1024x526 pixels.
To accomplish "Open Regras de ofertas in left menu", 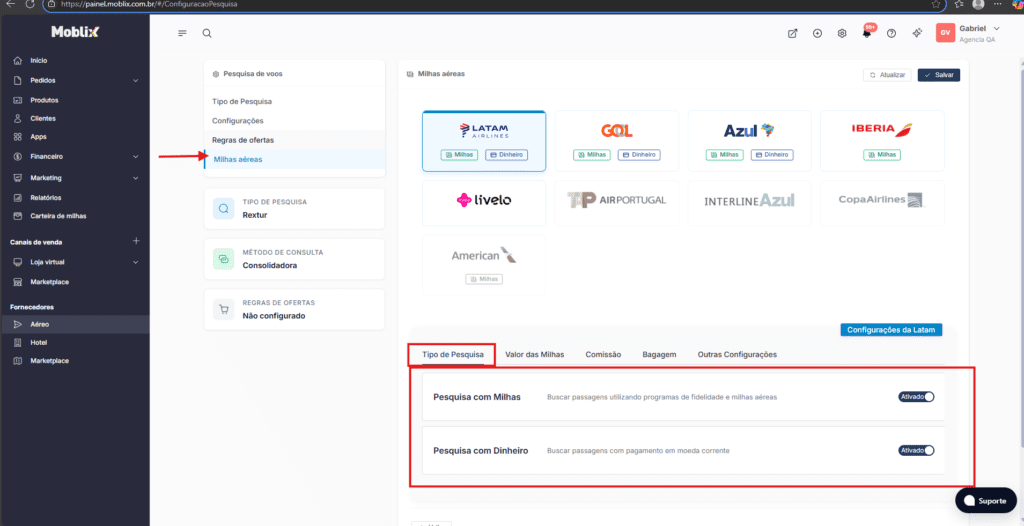I will 295,140.
